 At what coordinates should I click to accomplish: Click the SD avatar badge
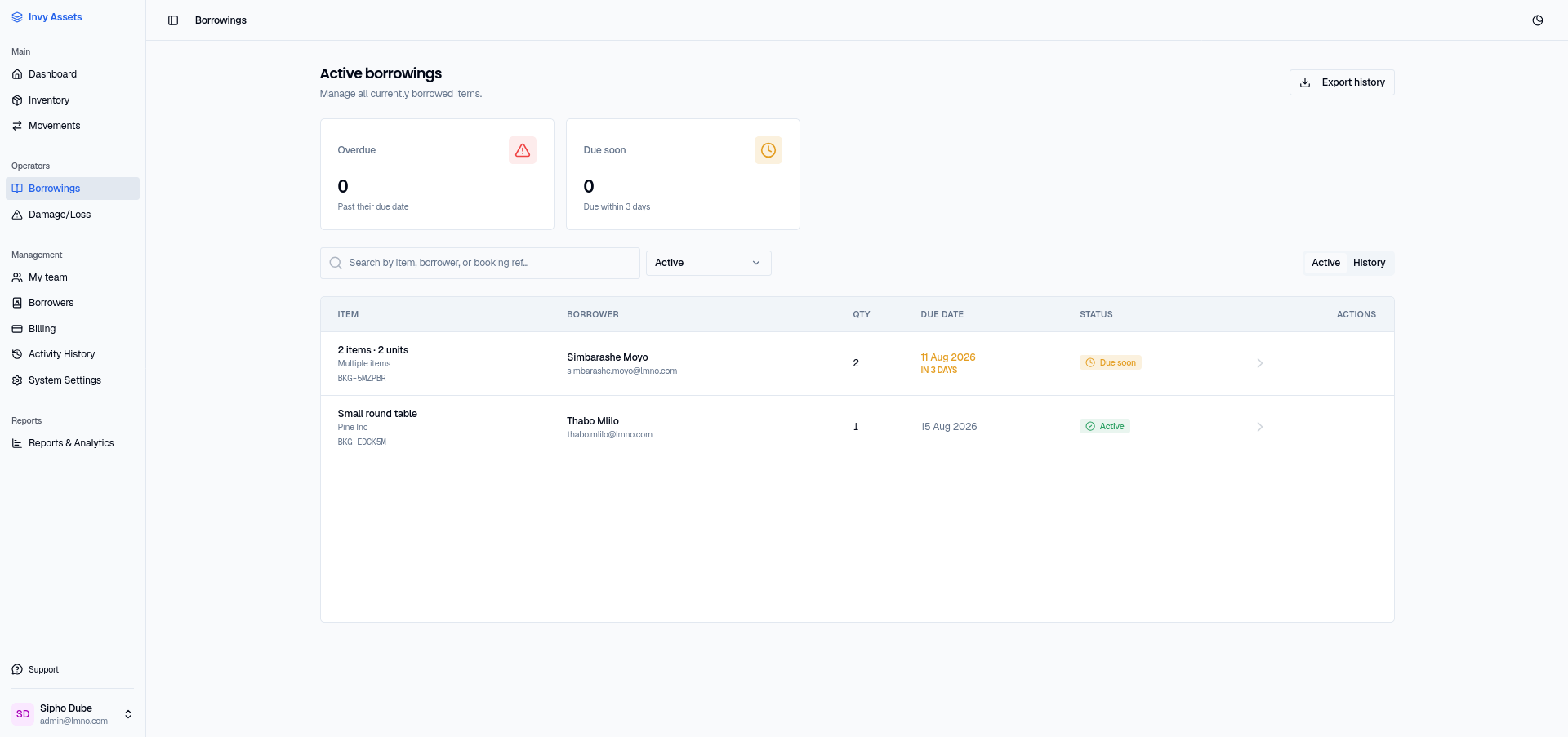coord(23,714)
